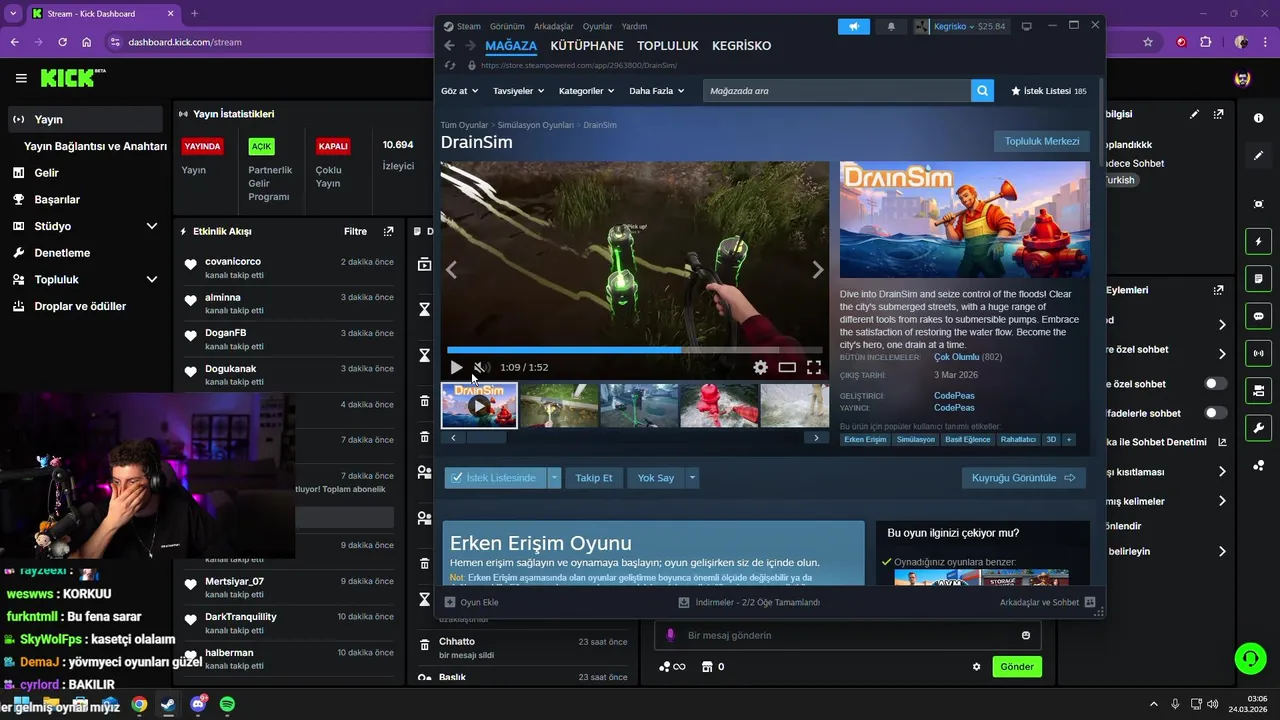Reload the Steam store page
Viewport: 1280px width, 720px height.
[x=449, y=65]
